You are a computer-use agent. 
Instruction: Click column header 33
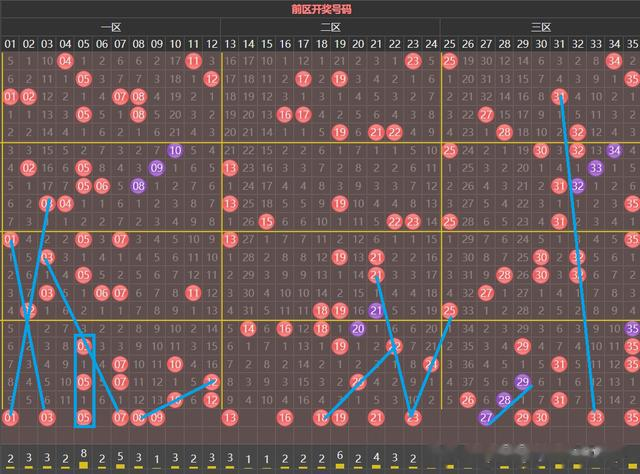pos(596,44)
